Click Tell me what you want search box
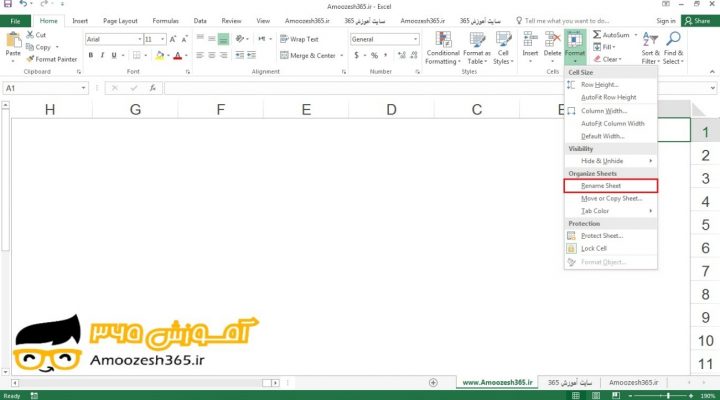Image resolution: width=720 pixels, height=400 pixels. click(x=562, y=21)
